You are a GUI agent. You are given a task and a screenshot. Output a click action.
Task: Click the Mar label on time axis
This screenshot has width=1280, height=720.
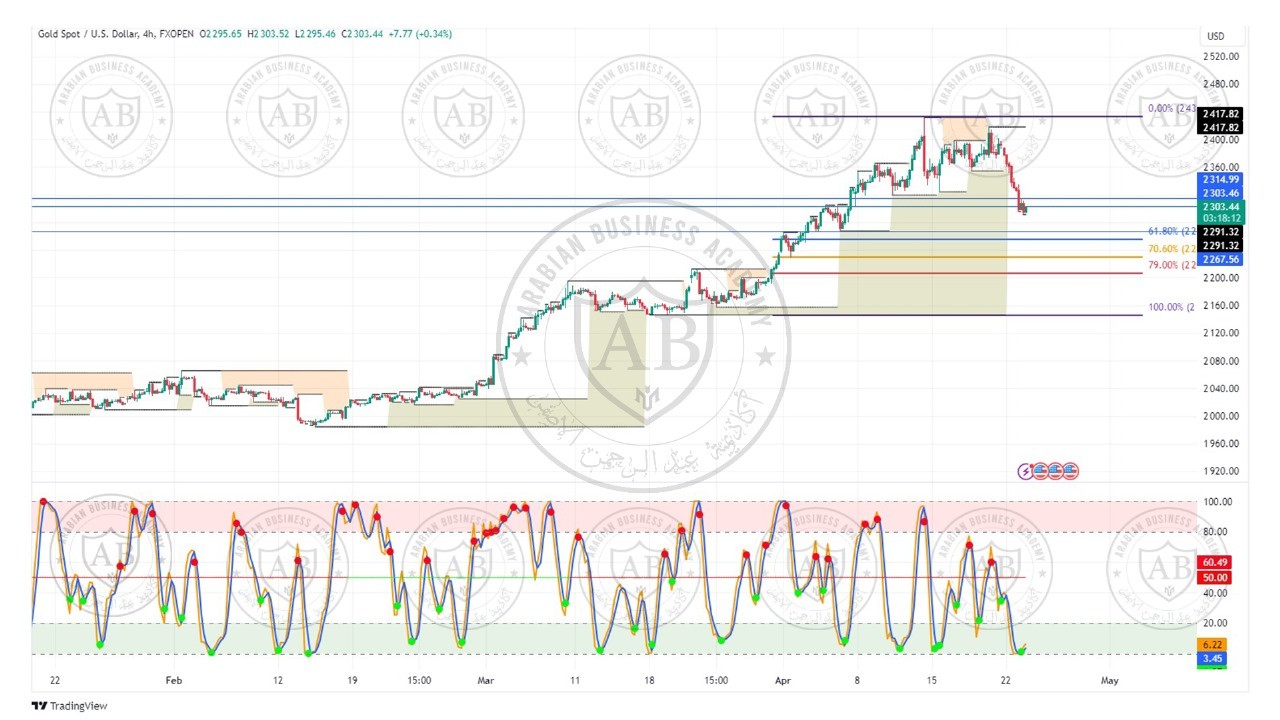(486, 680)
